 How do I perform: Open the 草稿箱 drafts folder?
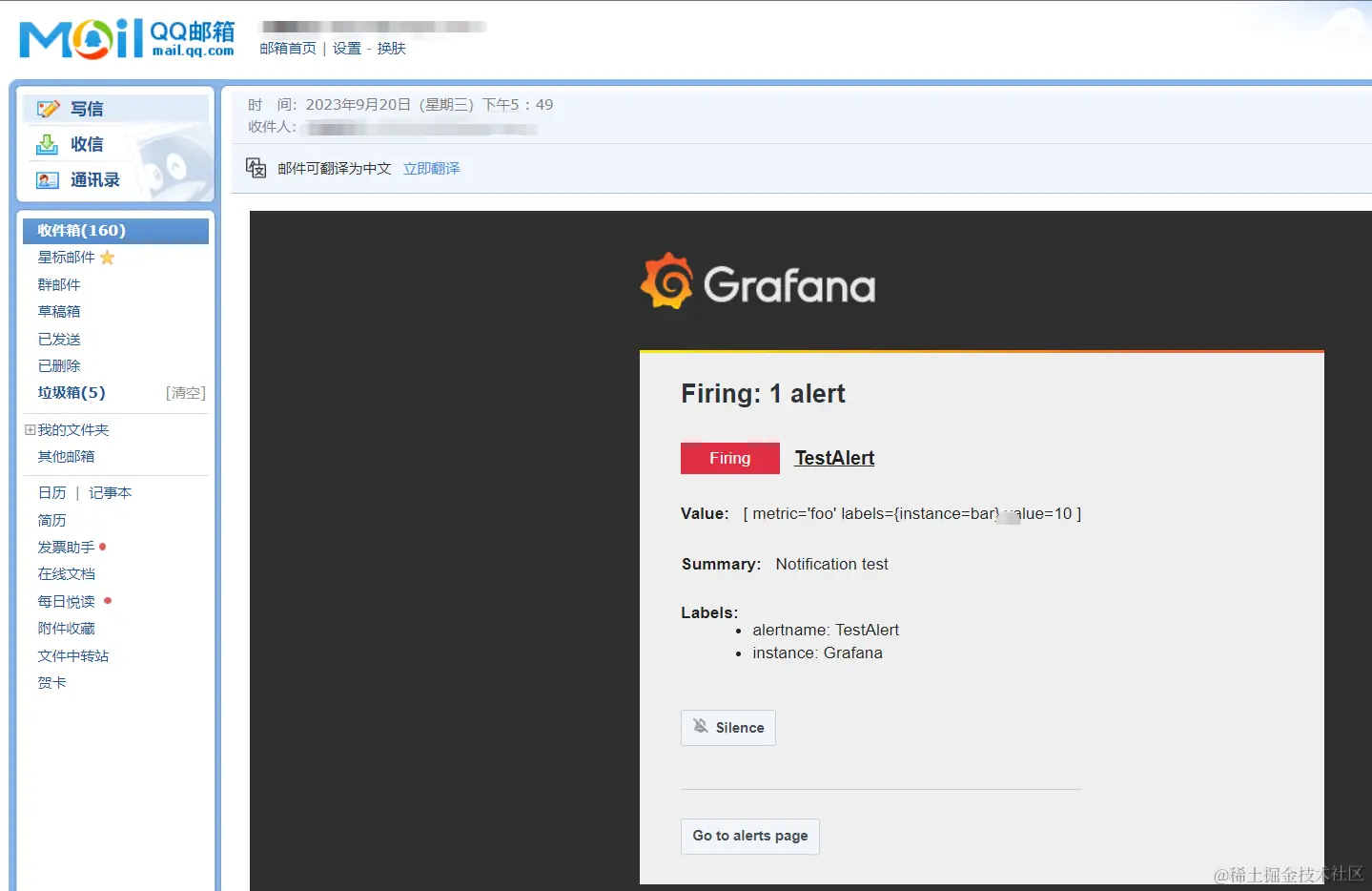click(x=59, y=311)
